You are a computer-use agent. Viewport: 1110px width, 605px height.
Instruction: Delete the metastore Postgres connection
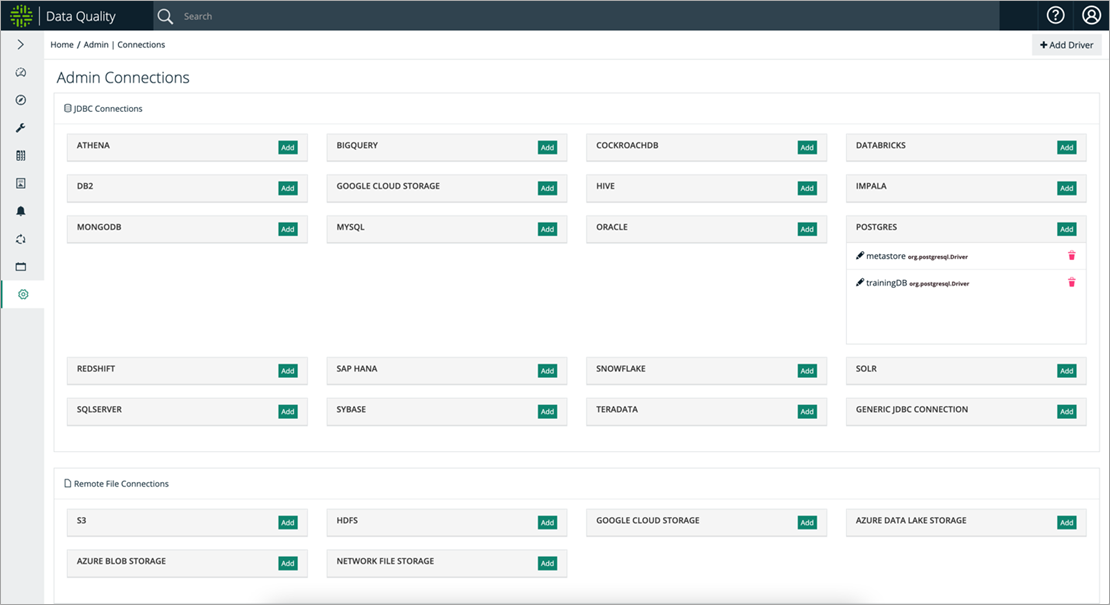1071,256
